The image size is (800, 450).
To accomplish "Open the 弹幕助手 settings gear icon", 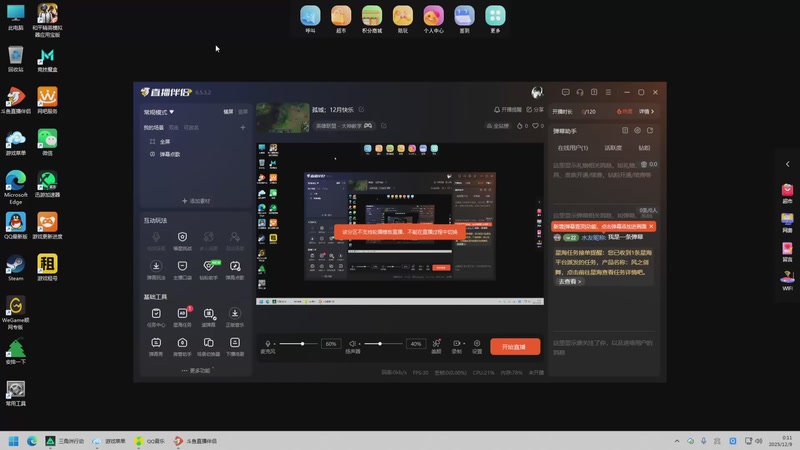I will pyautogui.click(x=637, y=131).
